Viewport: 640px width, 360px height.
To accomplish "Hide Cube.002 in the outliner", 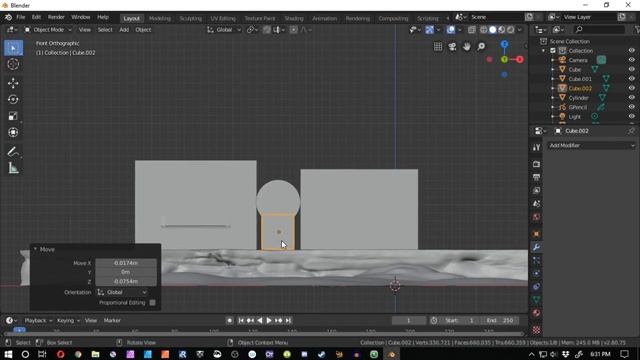I will 631,88.
